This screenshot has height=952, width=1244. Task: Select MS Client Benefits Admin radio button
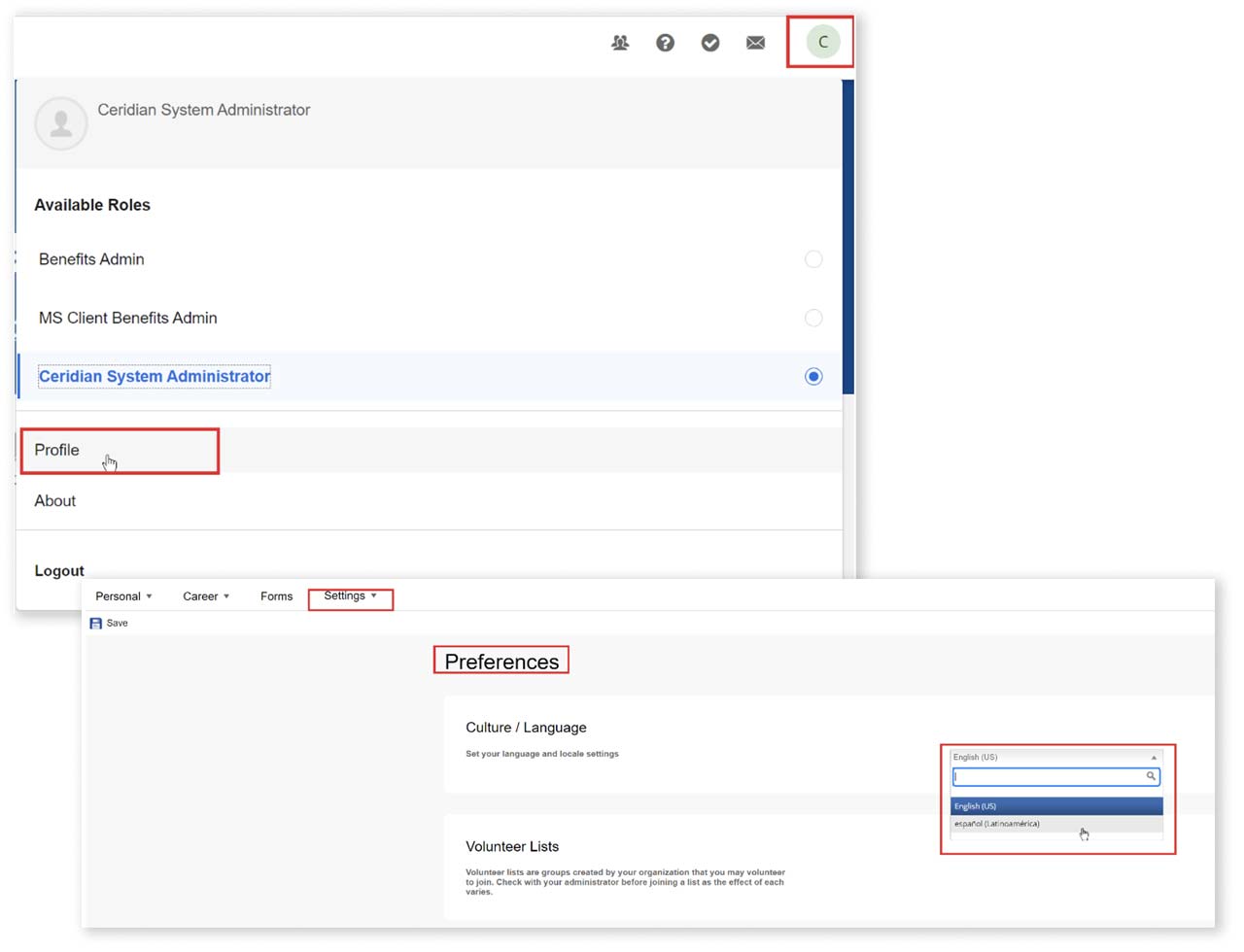[813, 318]
